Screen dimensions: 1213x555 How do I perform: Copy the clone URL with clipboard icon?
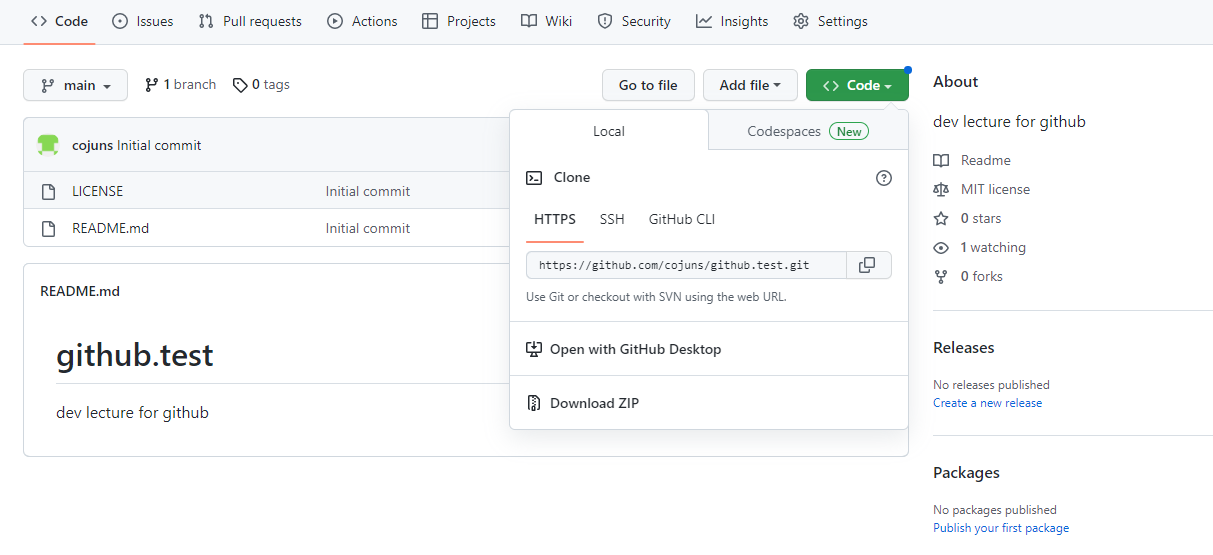point(868,265)
